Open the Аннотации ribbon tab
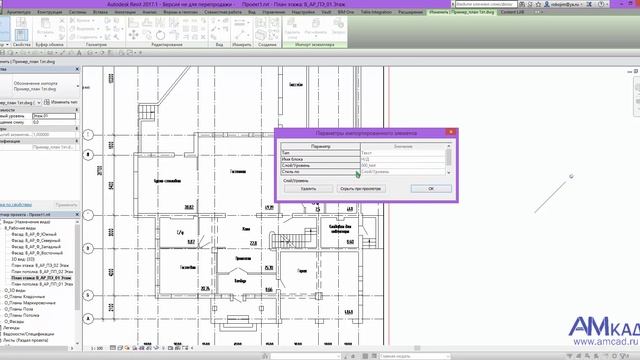This screenshot has width=640, height=360. coord(125,12)
